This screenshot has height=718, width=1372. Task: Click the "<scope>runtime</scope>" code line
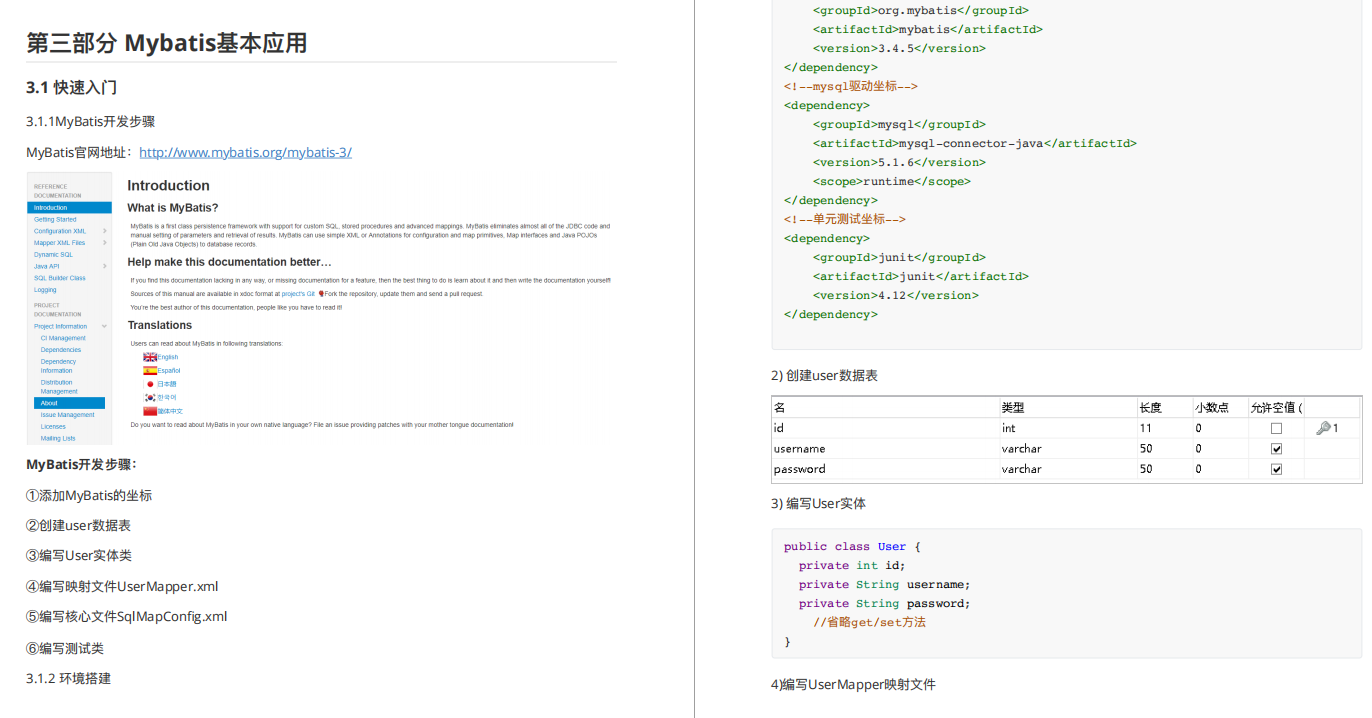tap(892, 181)
